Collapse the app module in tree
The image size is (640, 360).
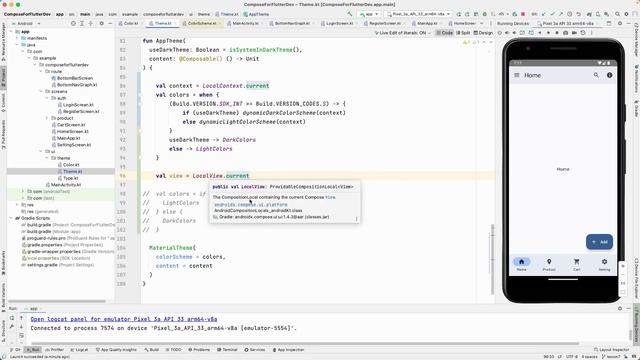pyautogui.click(x=11, y=31)
